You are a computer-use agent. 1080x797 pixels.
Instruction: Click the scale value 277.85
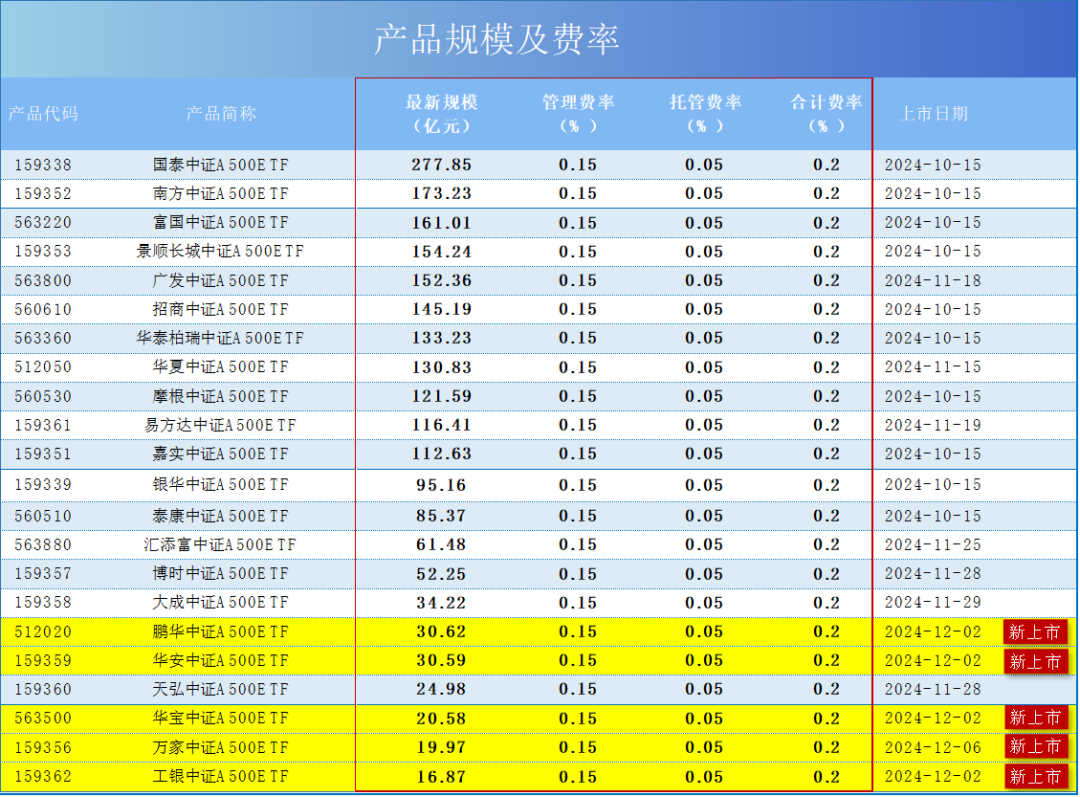pos(442,165)
